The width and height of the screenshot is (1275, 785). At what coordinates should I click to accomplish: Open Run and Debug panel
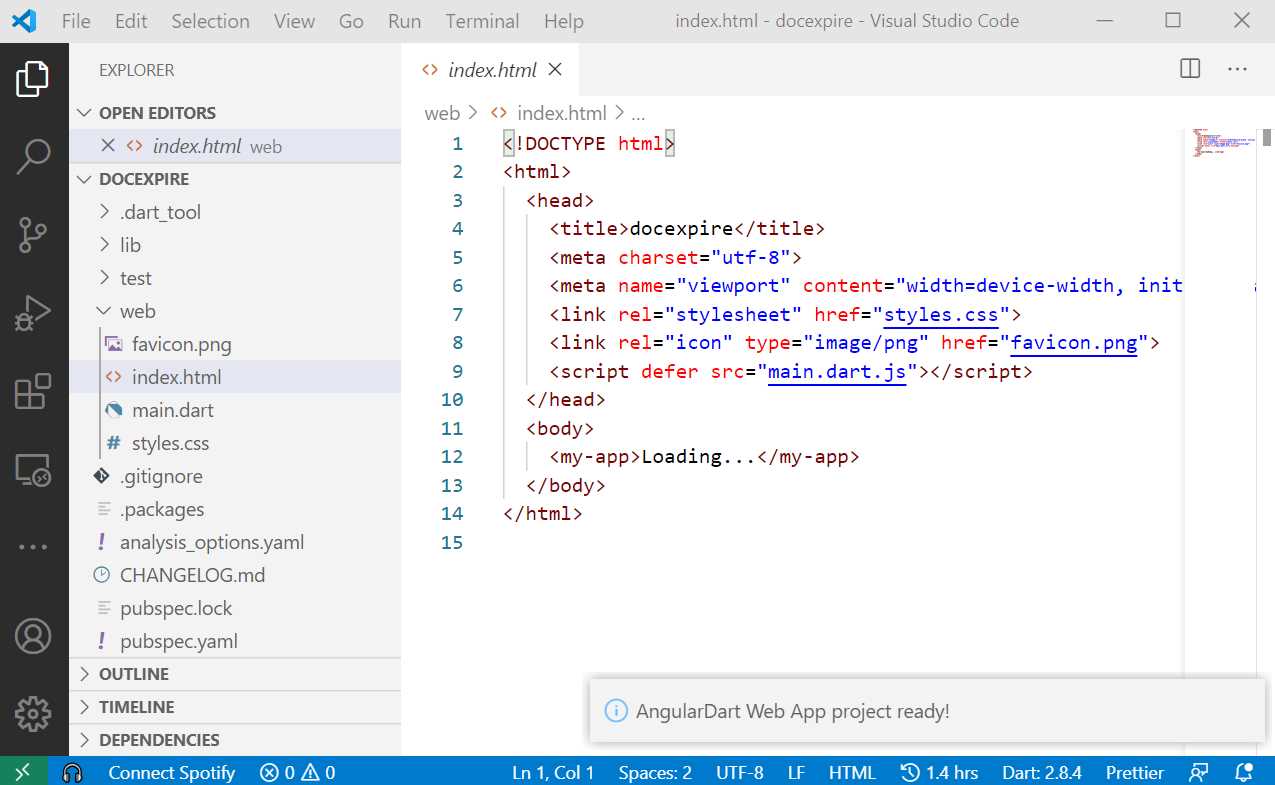click(34, 313)
